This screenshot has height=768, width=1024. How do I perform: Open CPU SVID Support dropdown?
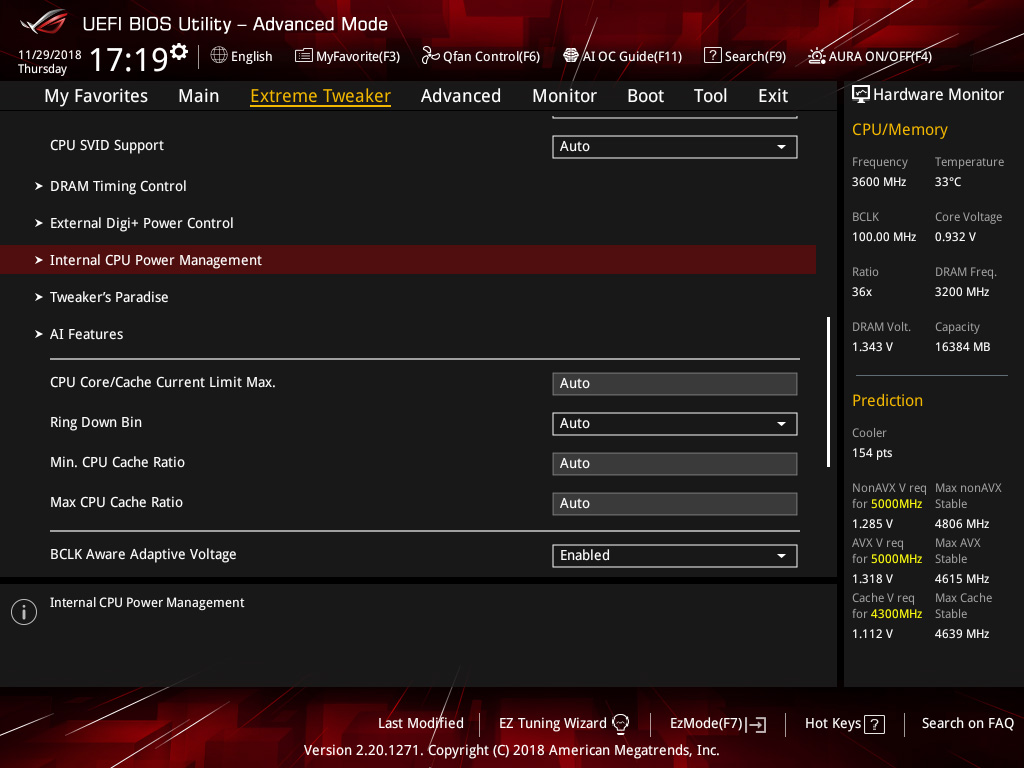674,147
